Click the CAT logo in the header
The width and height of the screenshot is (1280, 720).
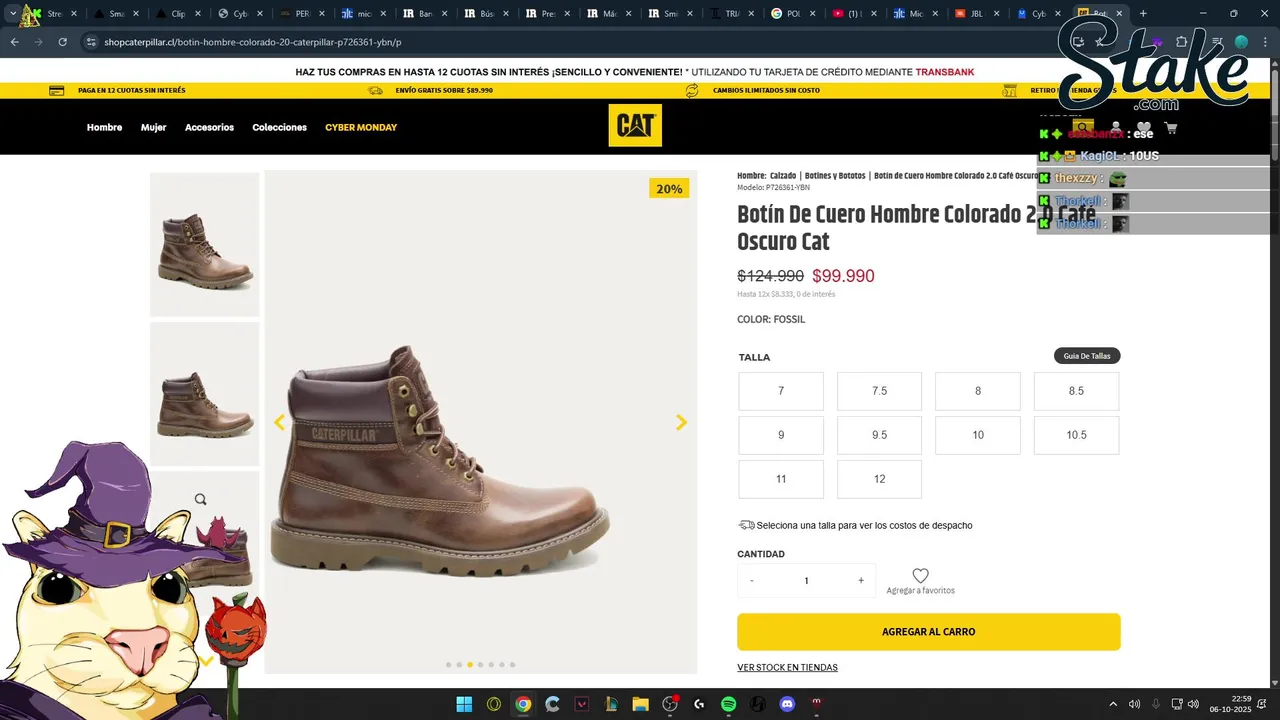pyautogui.click(x=635, y=125)
